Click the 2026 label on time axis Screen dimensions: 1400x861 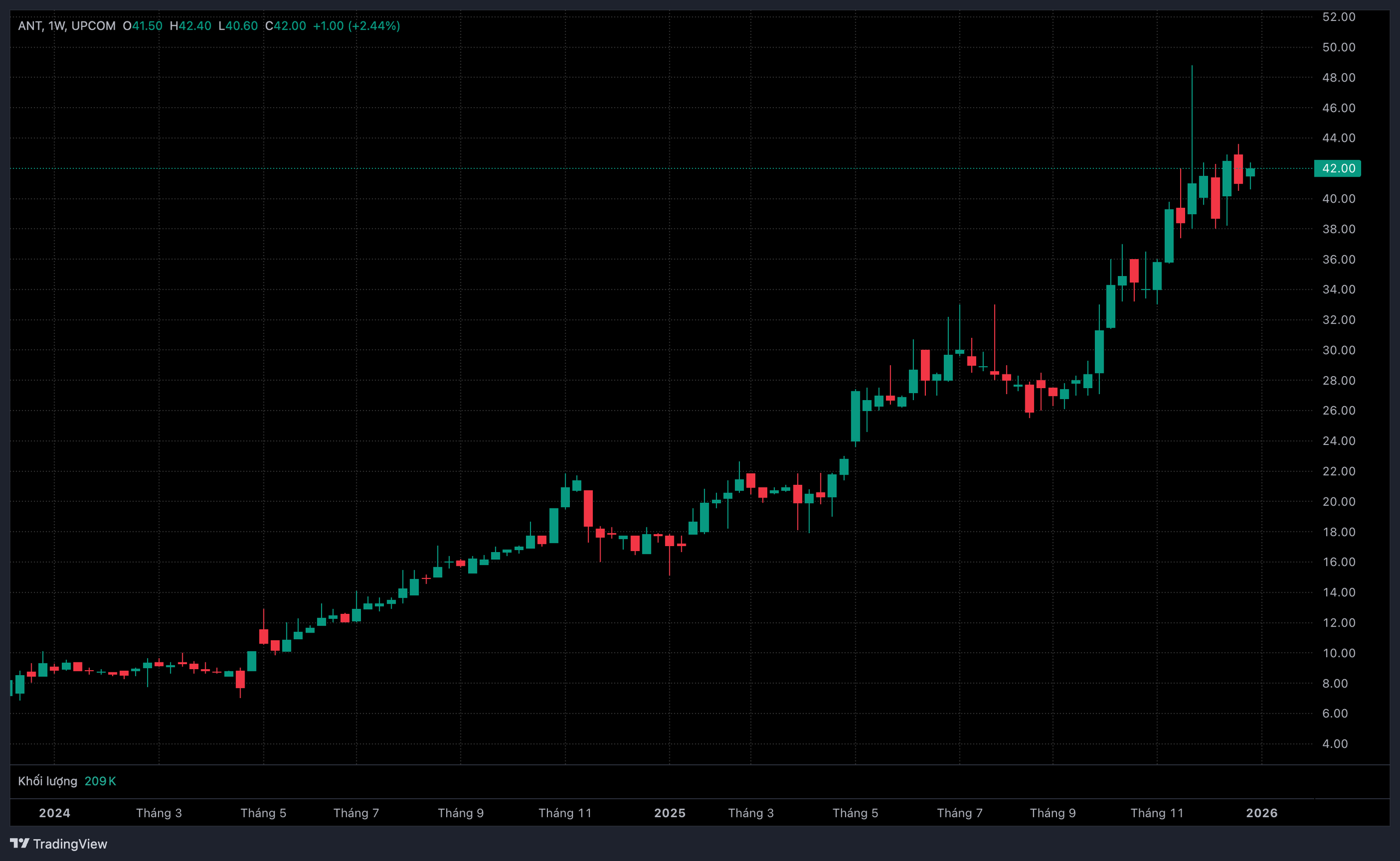[x=1261, y=812]
